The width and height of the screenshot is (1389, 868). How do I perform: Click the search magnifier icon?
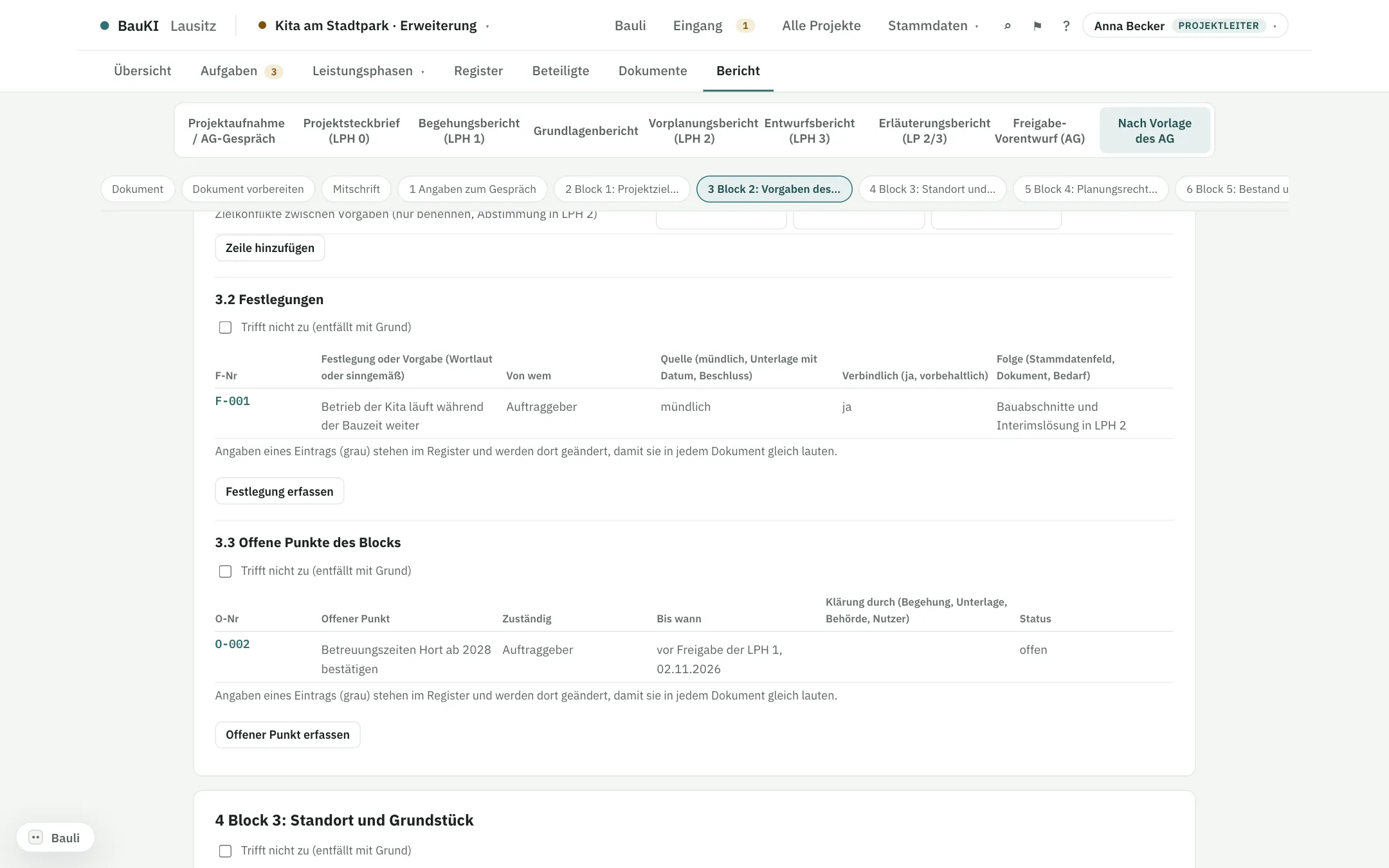pyautogui.click(x=1007, y=26)
